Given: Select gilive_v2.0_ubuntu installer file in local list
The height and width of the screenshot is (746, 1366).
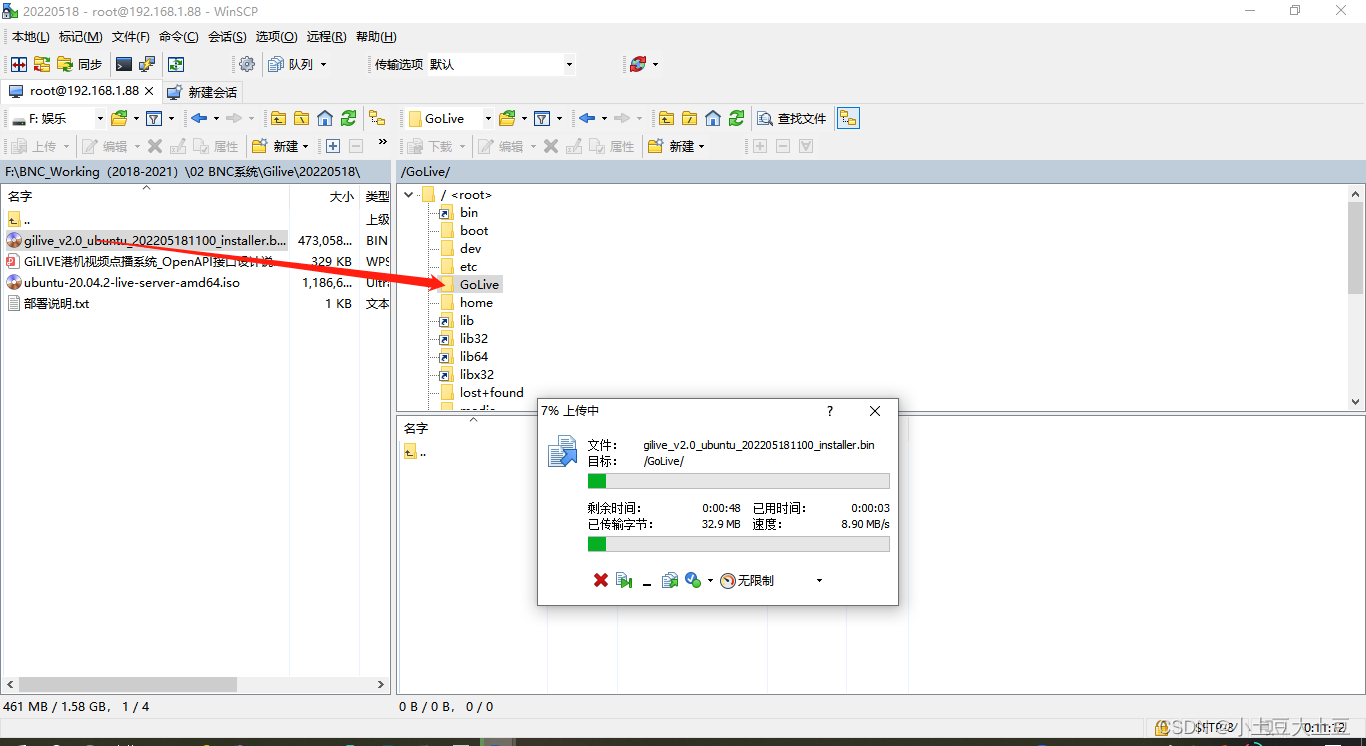Looking at the screenshot, I should coord(146,240).
